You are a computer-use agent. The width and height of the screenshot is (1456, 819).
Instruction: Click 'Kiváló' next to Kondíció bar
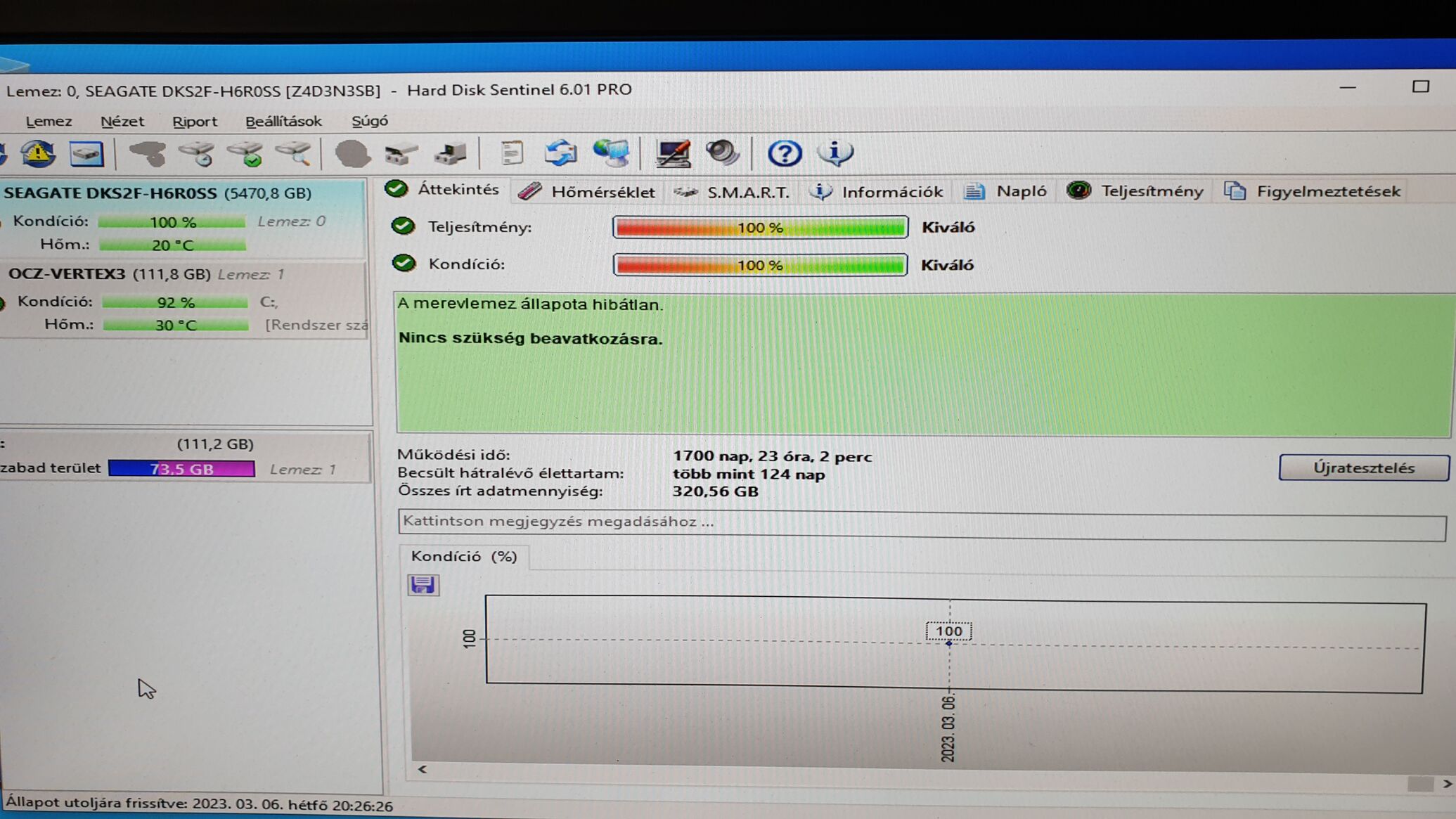coord(947,265)
